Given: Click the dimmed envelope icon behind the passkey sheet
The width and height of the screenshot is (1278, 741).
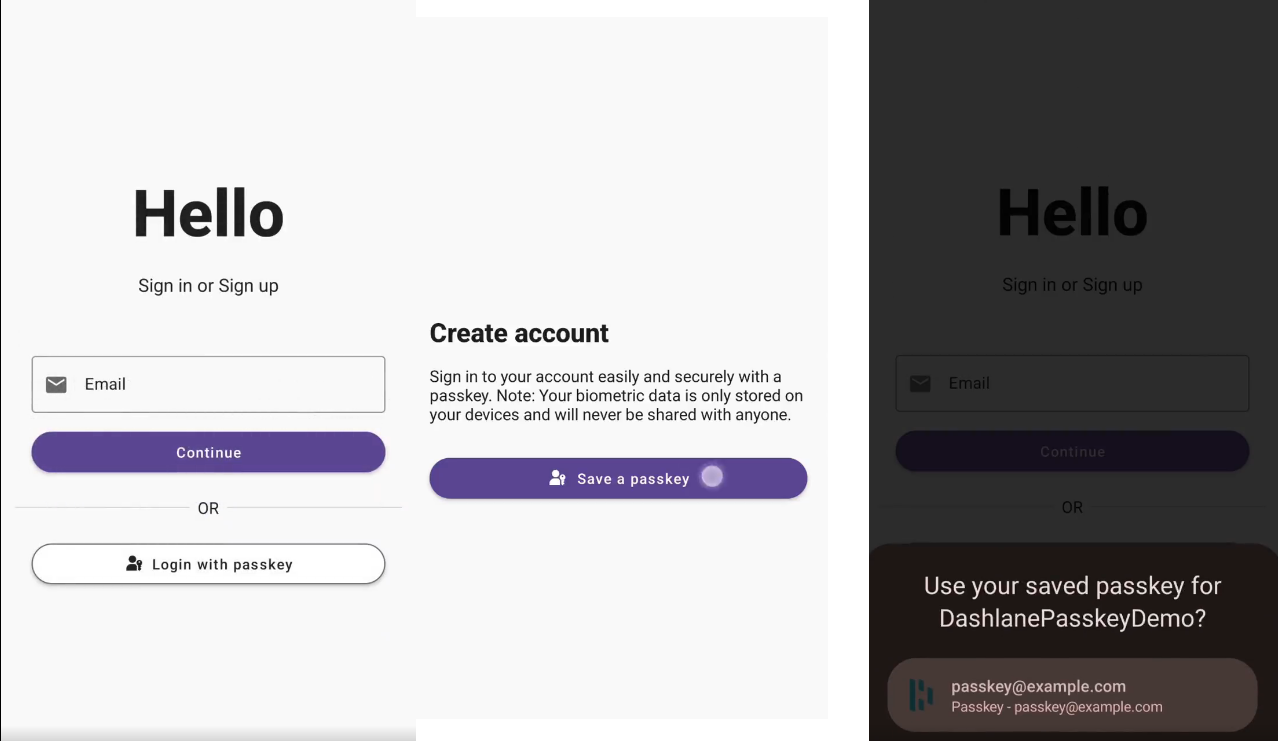Looking at the screenshot, I should (920, 383).
